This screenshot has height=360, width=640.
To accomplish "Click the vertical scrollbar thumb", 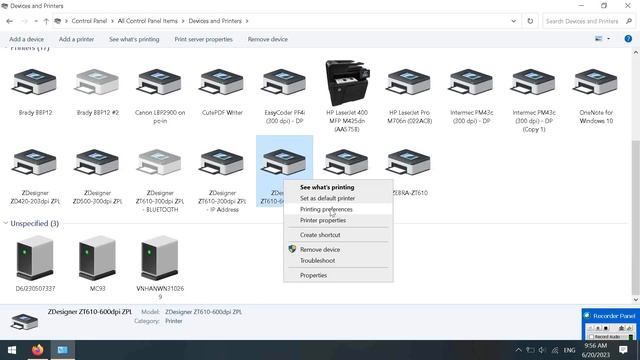I will 636,217.
